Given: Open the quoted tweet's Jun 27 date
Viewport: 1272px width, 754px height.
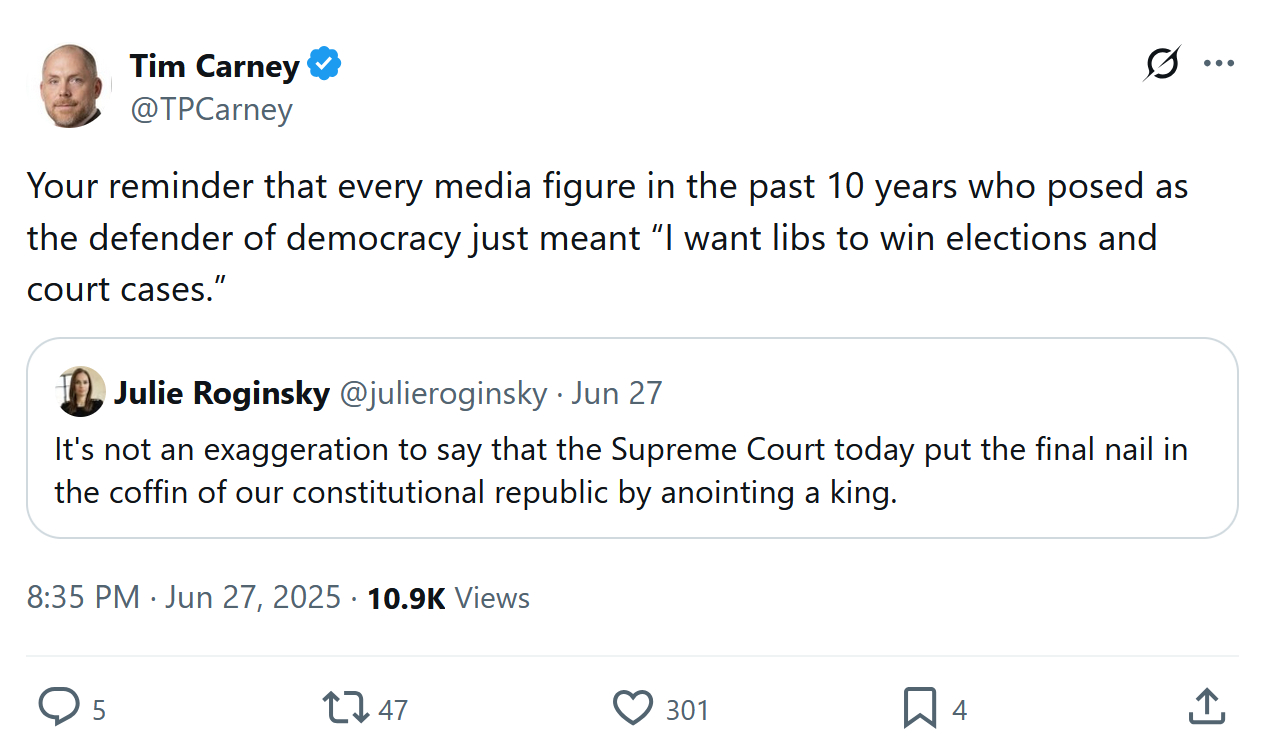Looking at the screenshot, I should tap(617, 393).
